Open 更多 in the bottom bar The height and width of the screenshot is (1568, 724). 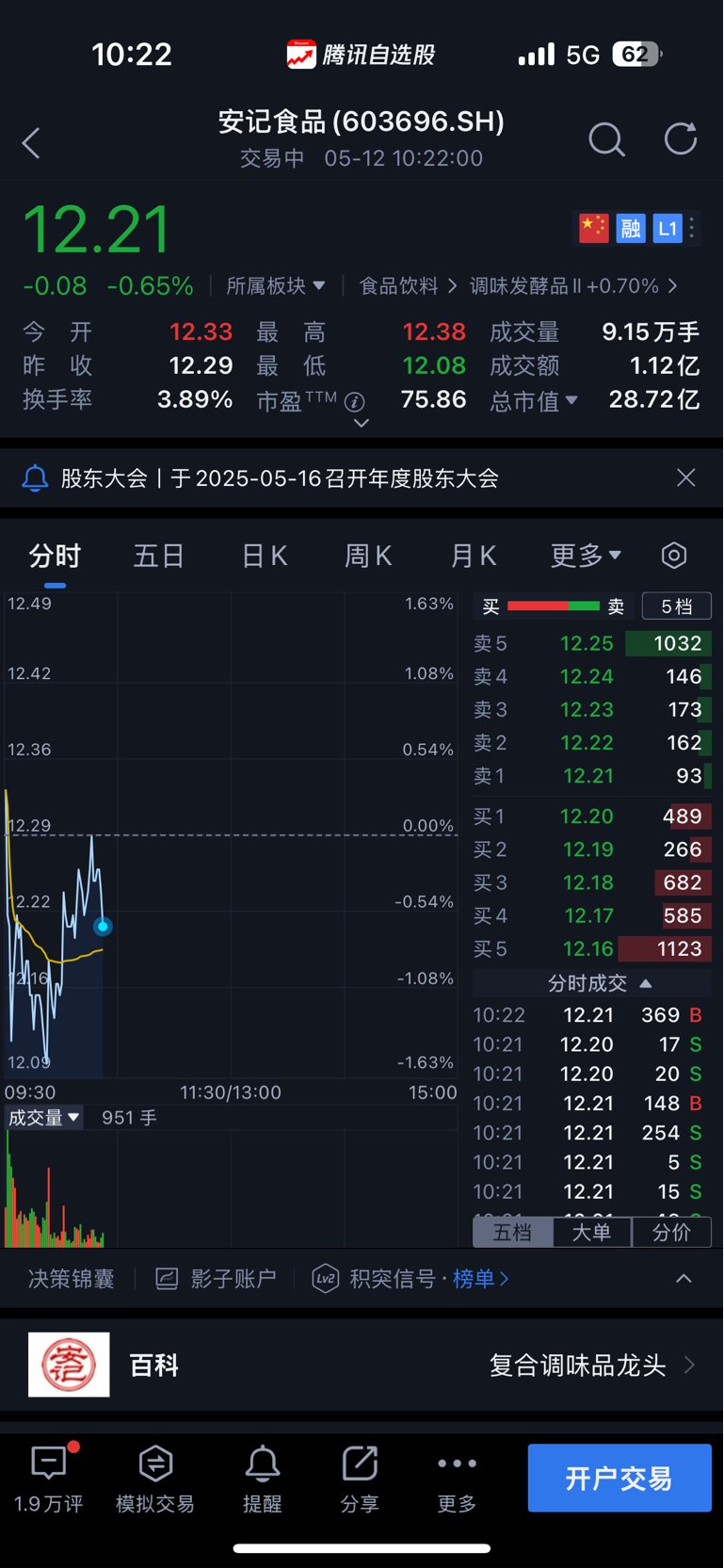457,1477
